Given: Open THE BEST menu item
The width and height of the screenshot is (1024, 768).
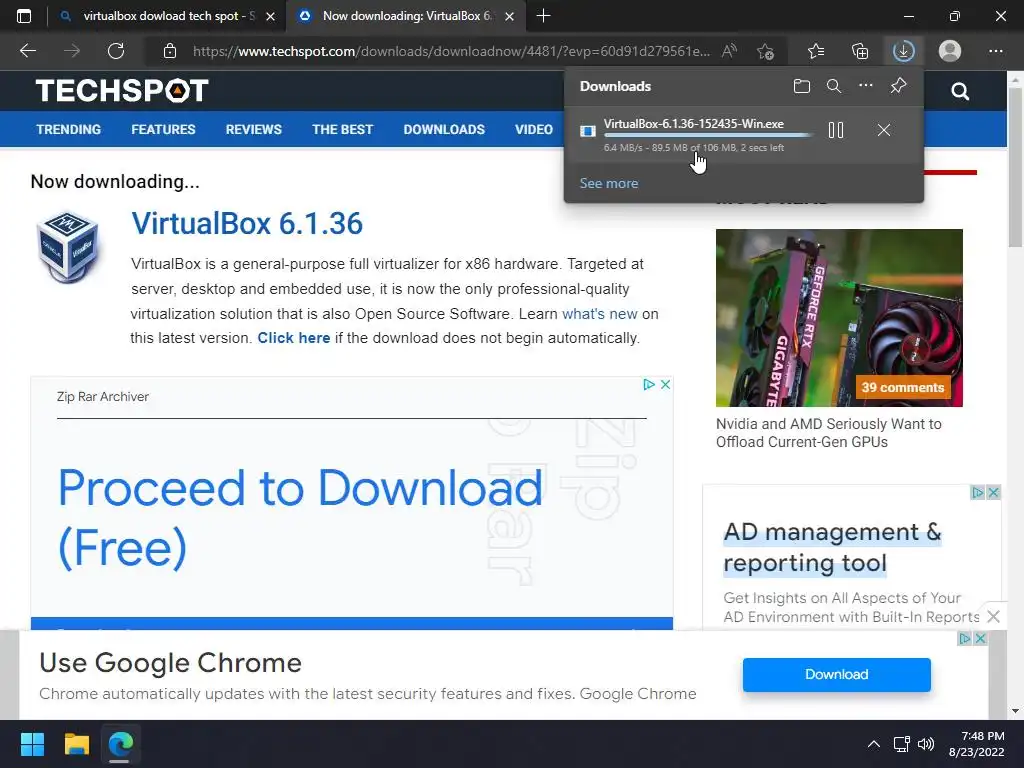Looking at the screenshot, I should pyautogui.click(x=342, y=129).
